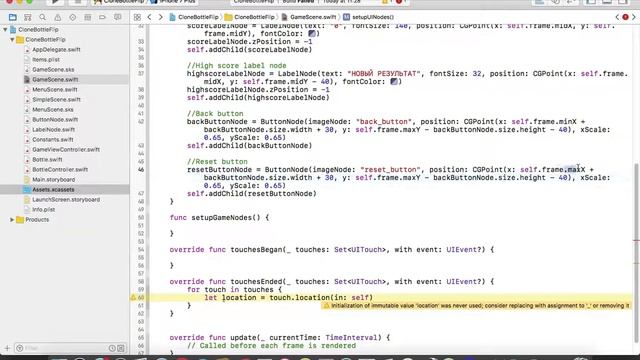The image size is (640, 360).
Task: Click "//Back button" comment line
Action: pyautogui.click(x=215, y=114)
